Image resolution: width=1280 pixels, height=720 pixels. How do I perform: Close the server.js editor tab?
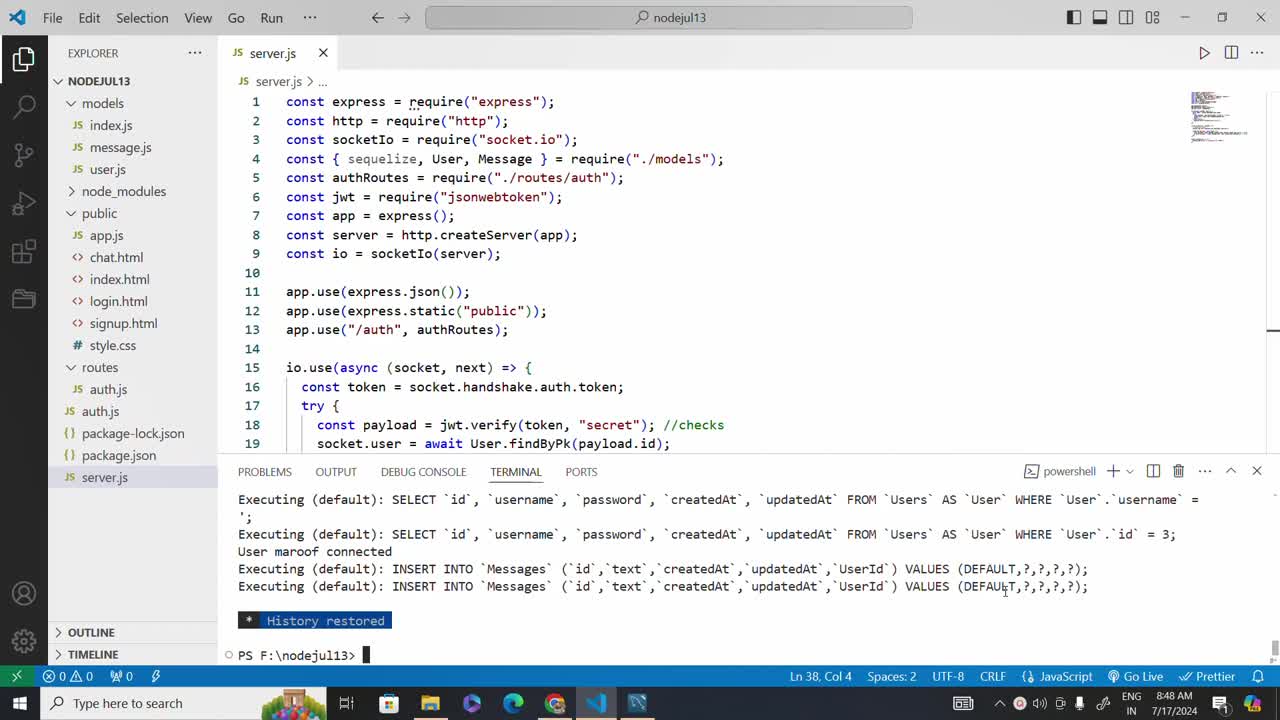pyautogui.click(x=323, y=53)
